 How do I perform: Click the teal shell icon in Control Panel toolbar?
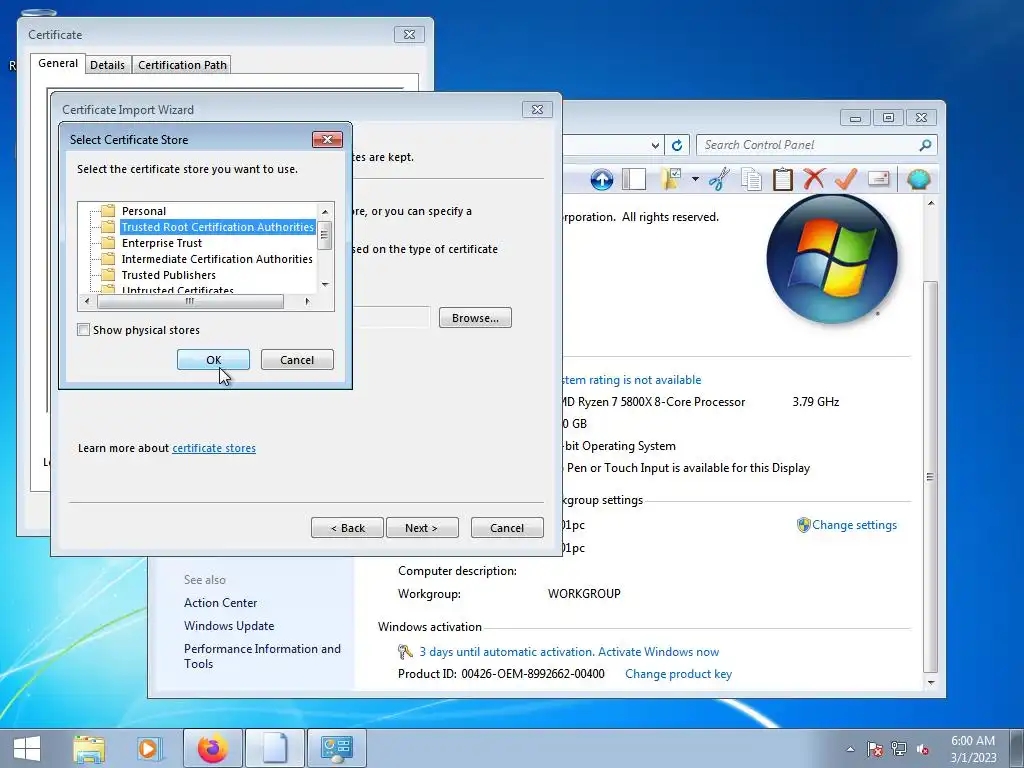(x=918, y=179)
